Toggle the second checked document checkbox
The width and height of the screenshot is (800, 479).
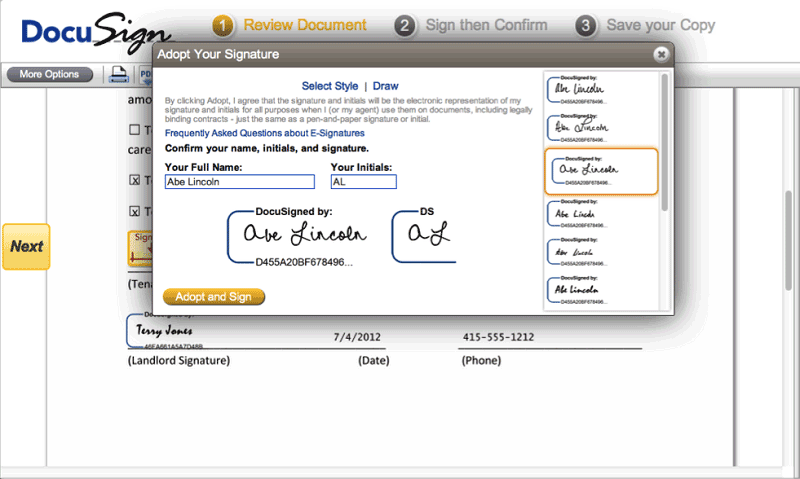tap(134, 211)
